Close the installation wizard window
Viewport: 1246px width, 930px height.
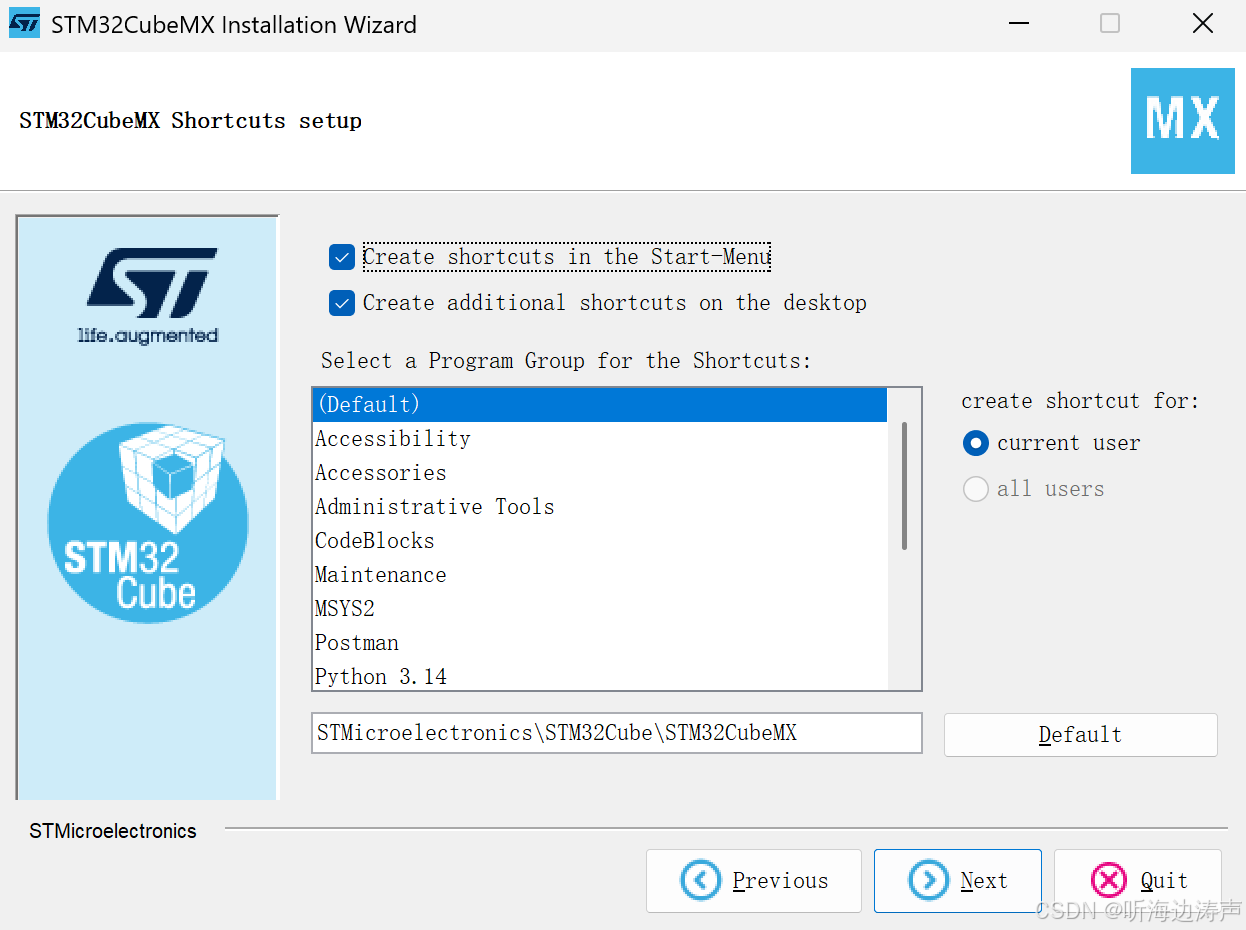point(1203,23)
